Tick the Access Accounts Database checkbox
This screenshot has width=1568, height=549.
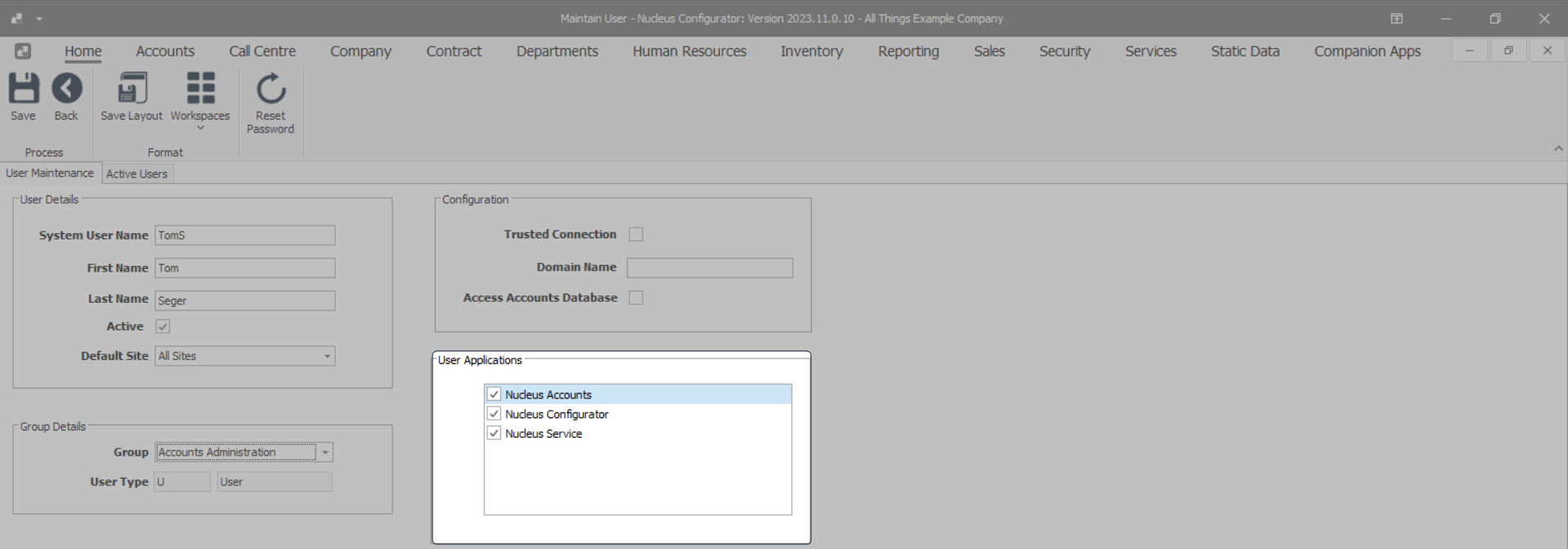pos(636,298)
